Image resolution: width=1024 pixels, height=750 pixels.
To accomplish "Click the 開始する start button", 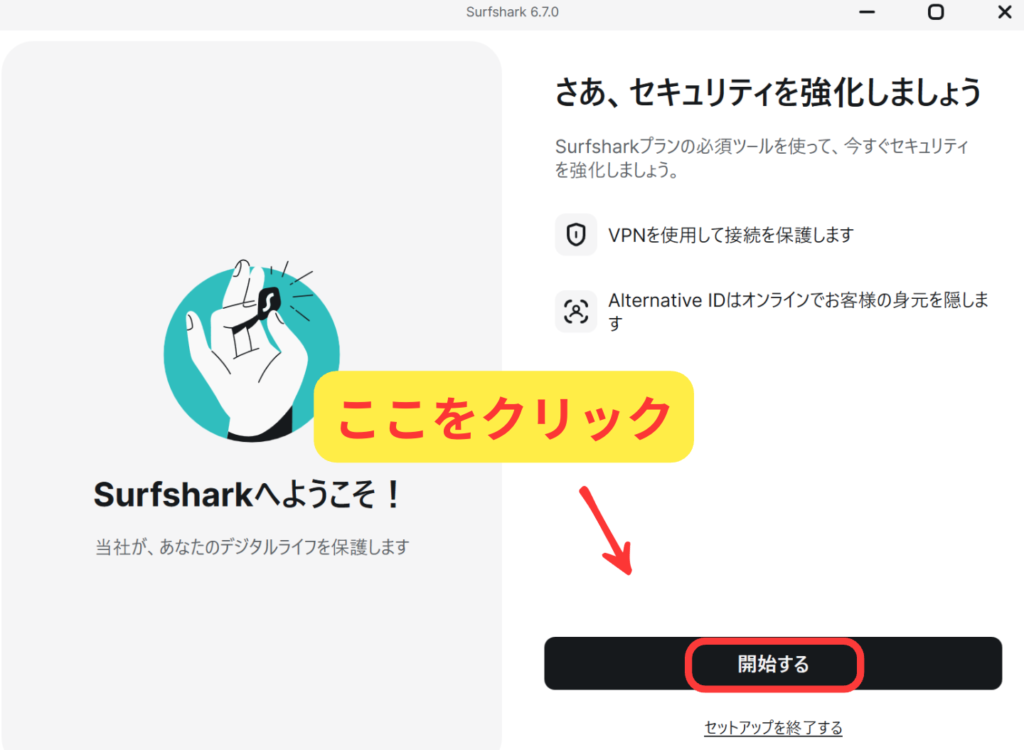I will click(x=773, y=664).
